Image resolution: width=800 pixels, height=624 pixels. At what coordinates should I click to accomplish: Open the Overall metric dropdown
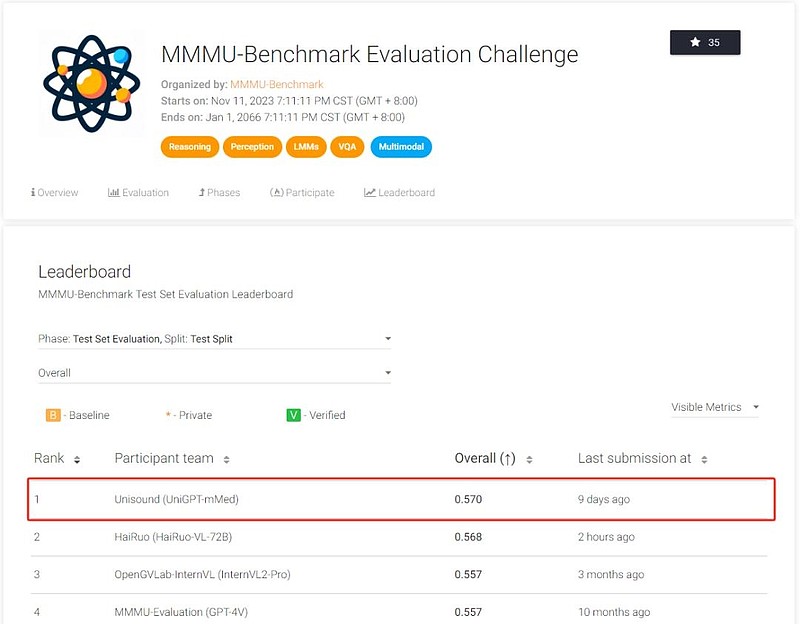point(214,373)
